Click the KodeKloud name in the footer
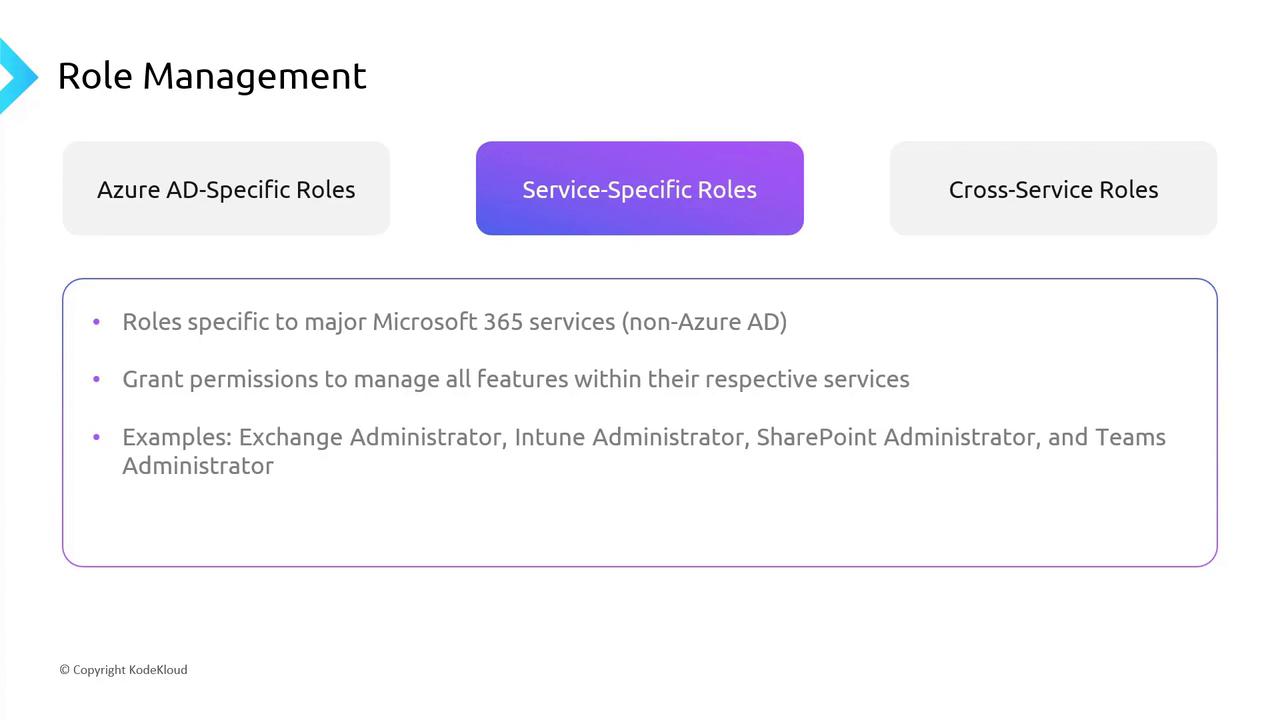The image size is (1280, 720). (158, 670)
